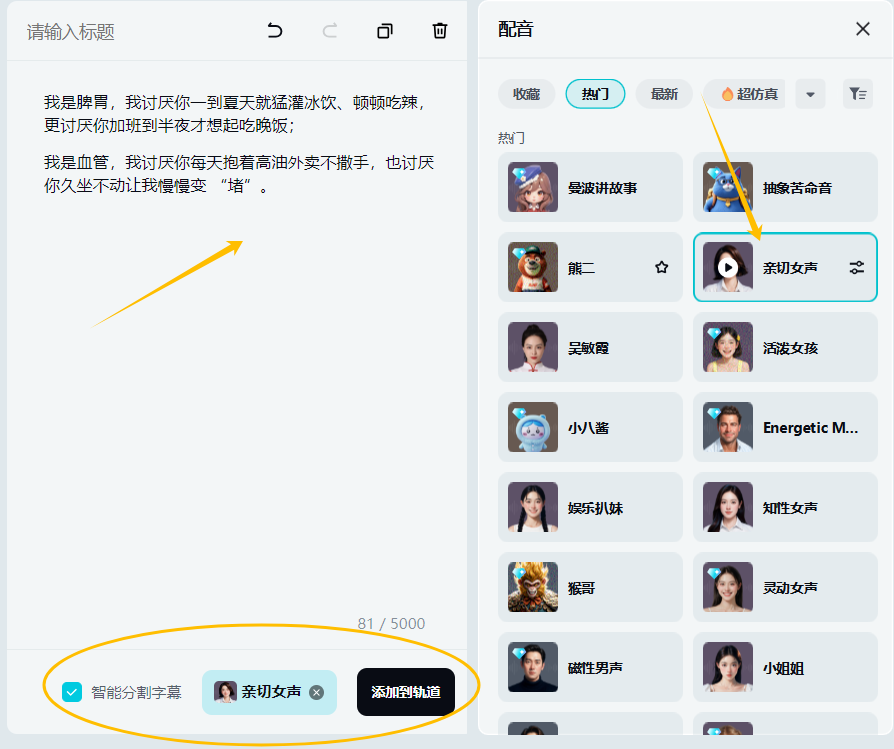Expand the dropdown arrow beside 超仿真
This screenshot has height=749, width=894.
pos(811,93)
